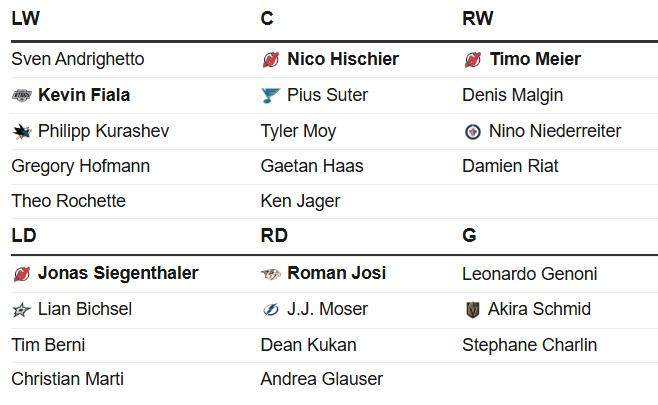Screen dimensions: 658x405
Task: Click the Devils logo beside Timo Meier
Action: (473, 60)
